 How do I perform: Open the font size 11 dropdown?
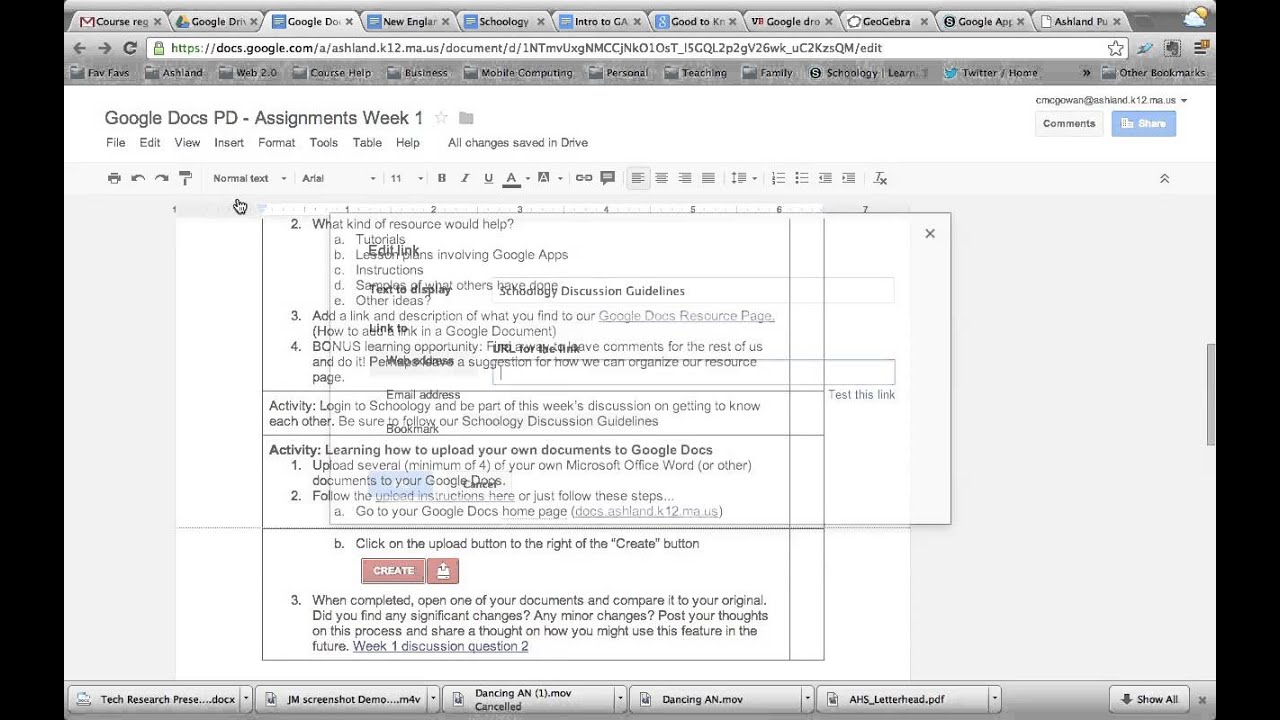(406, 178)
